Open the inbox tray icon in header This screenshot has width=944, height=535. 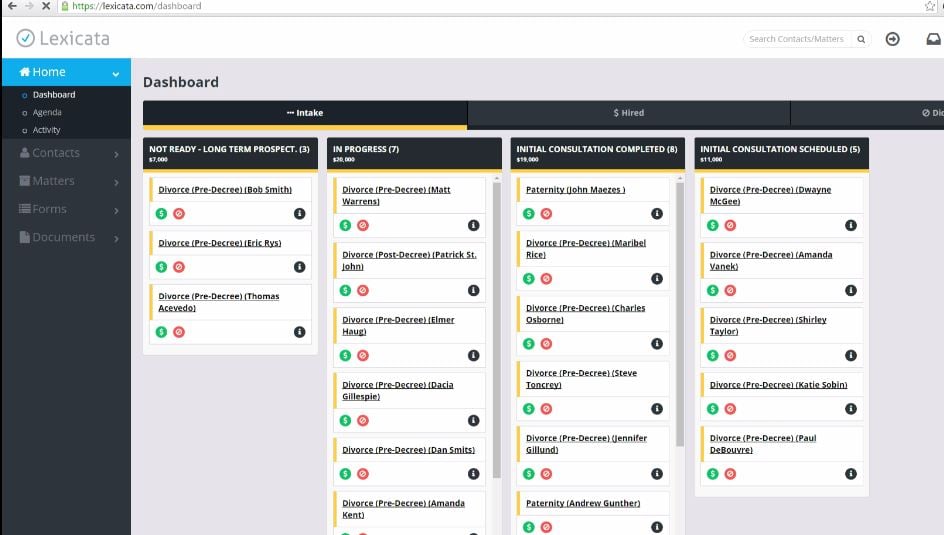tap(933, 39)
